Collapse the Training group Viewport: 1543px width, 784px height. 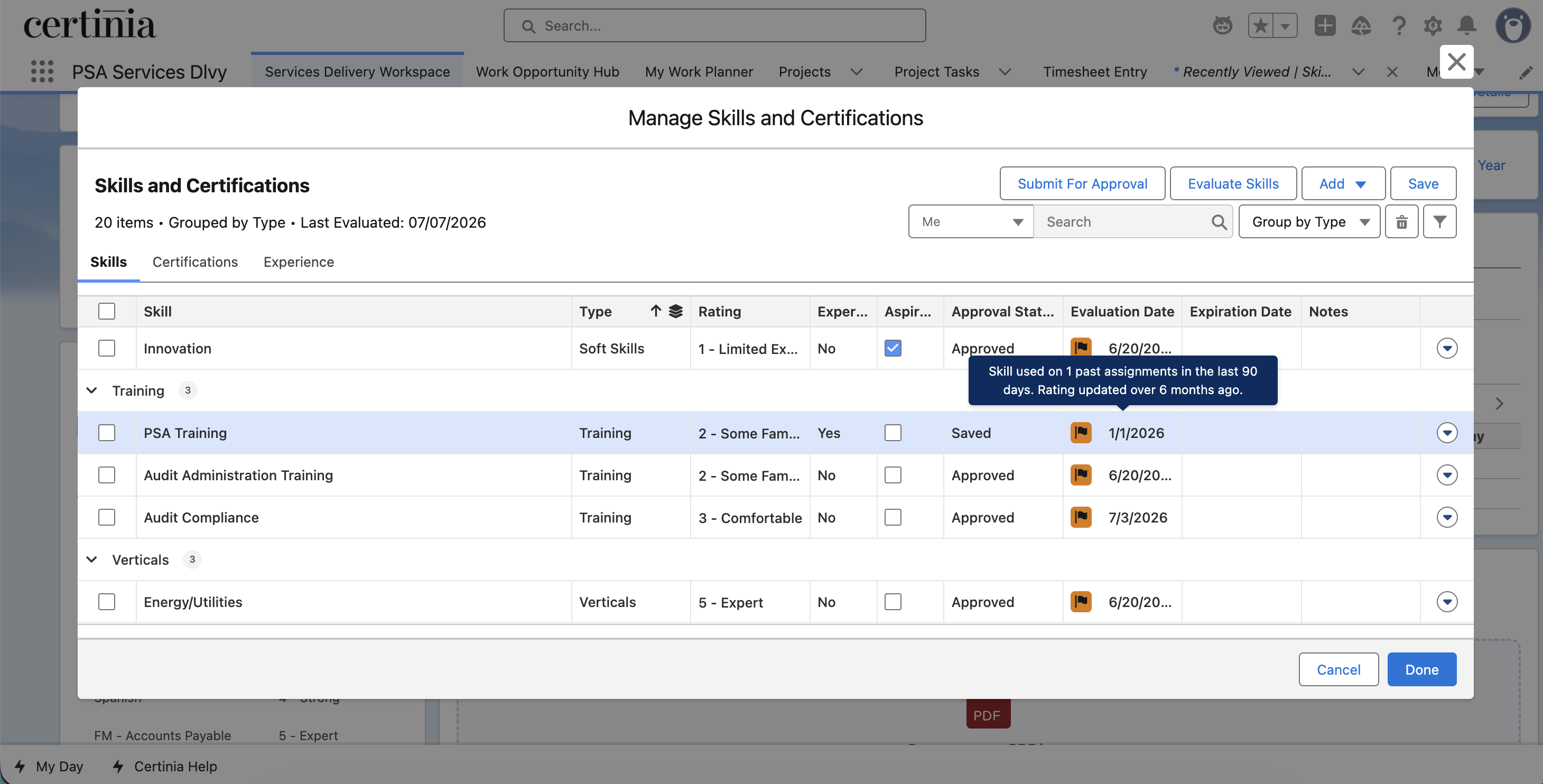[x=91, y=390]
